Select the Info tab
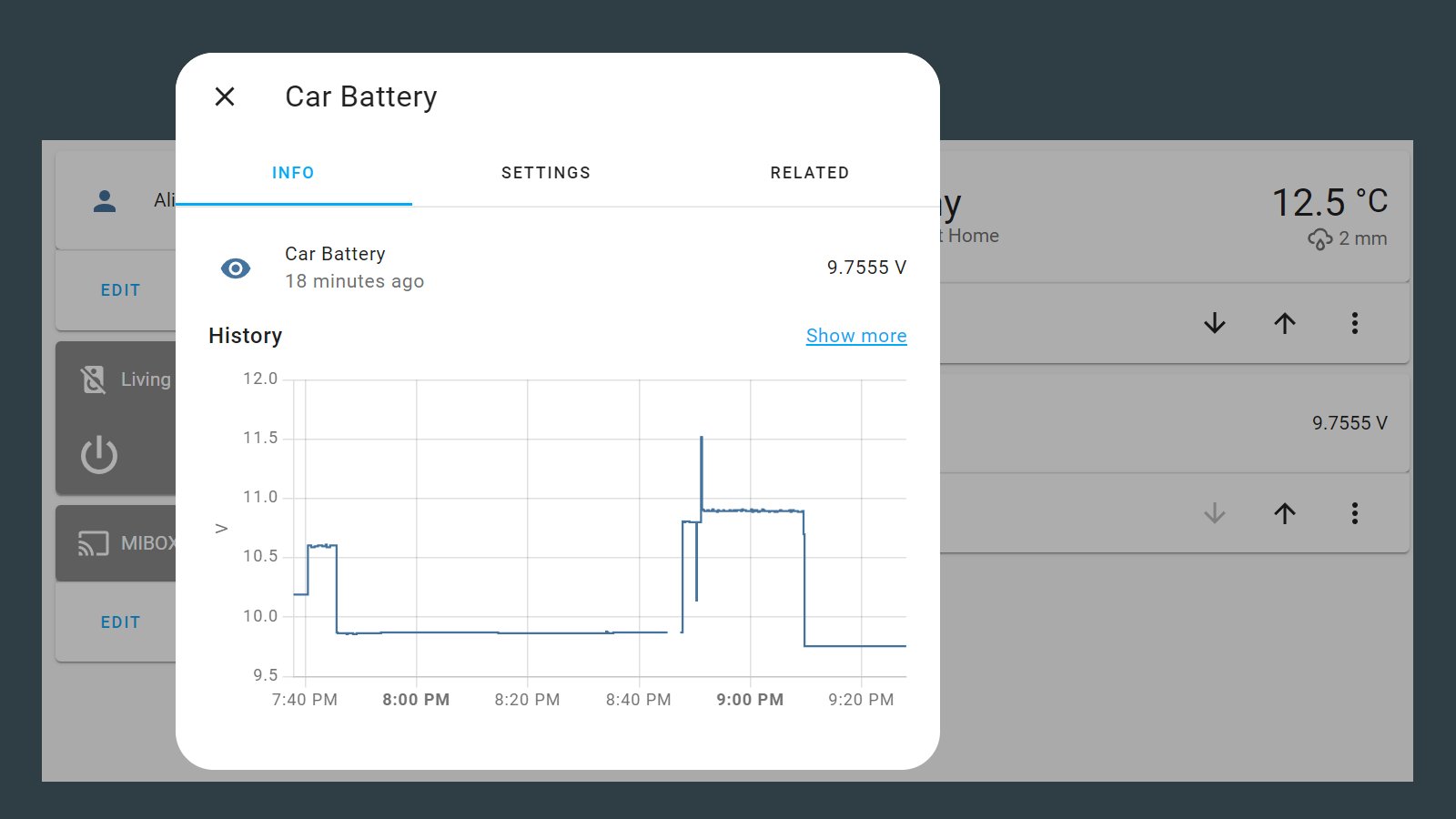 (x=293, y=173)
